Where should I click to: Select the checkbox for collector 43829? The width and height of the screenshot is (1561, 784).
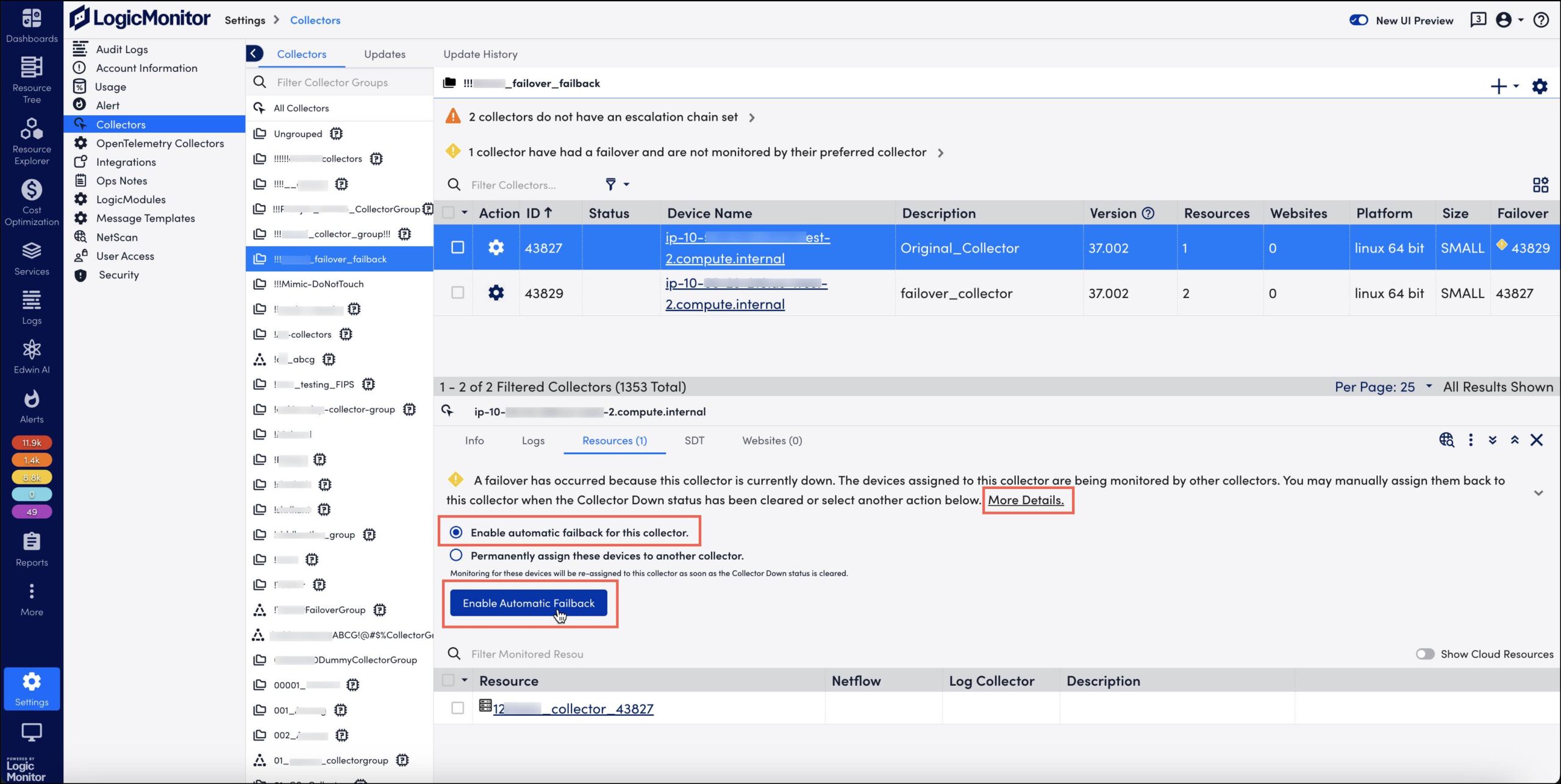457,293
